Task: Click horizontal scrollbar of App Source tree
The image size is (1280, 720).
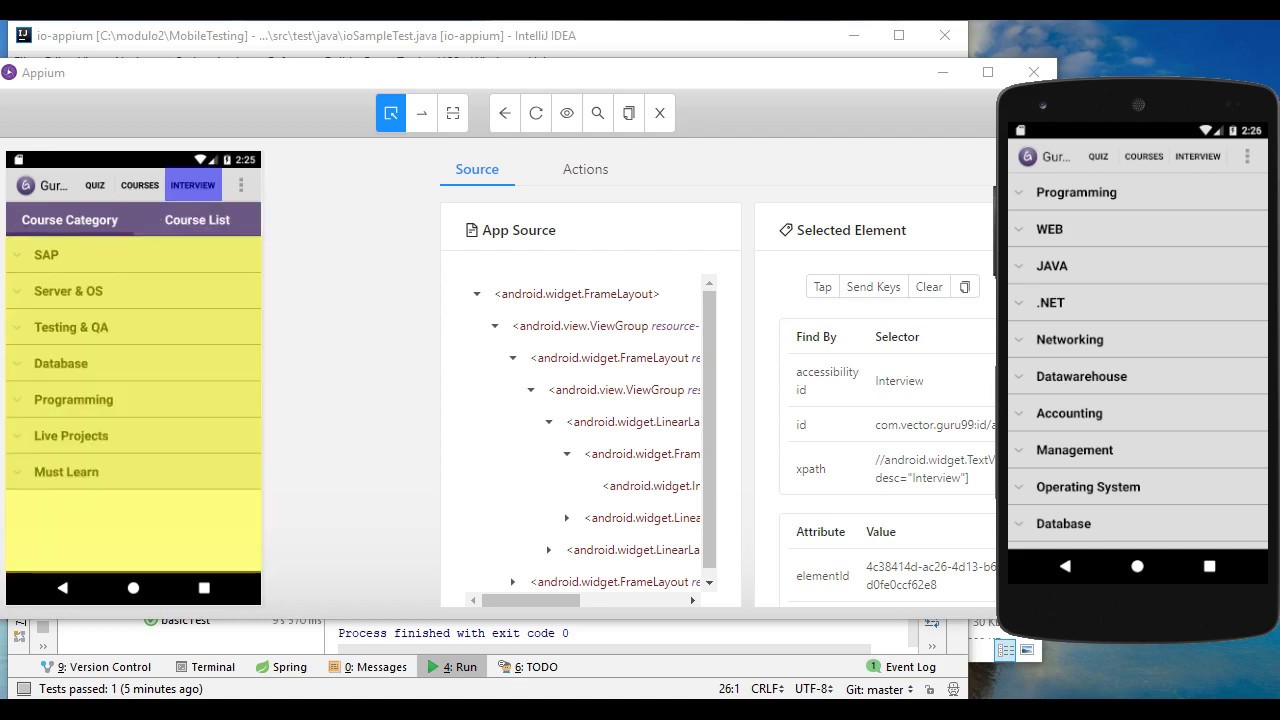Action: 530,600
